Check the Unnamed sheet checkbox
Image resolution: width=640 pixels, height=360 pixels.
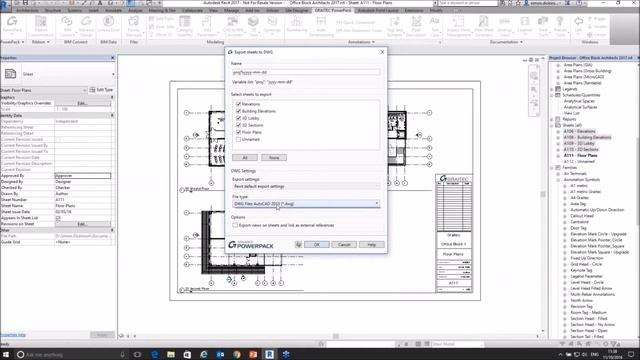(238, 139)
